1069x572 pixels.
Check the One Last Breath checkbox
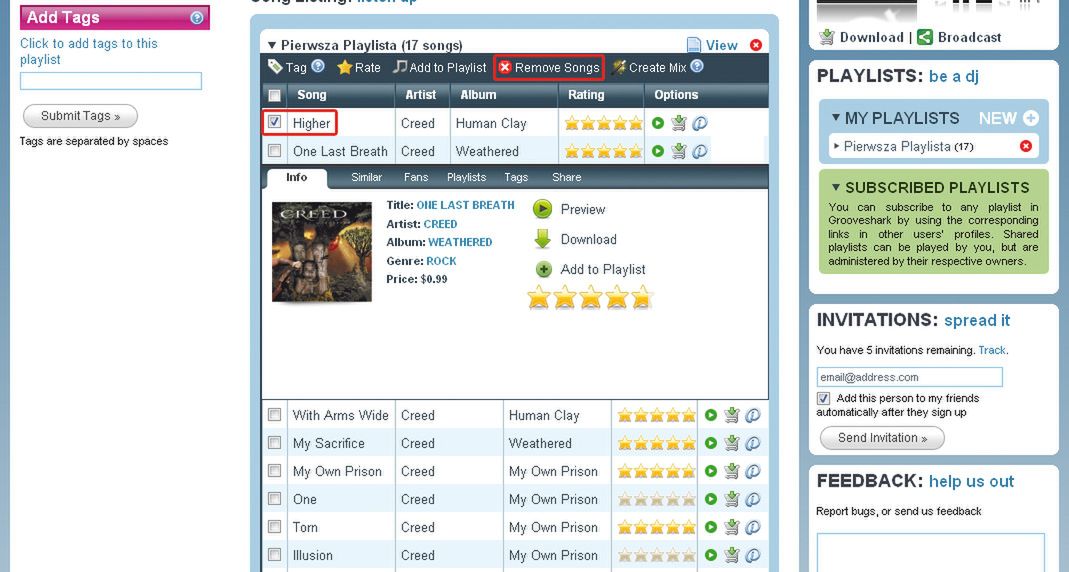[274, 150]
